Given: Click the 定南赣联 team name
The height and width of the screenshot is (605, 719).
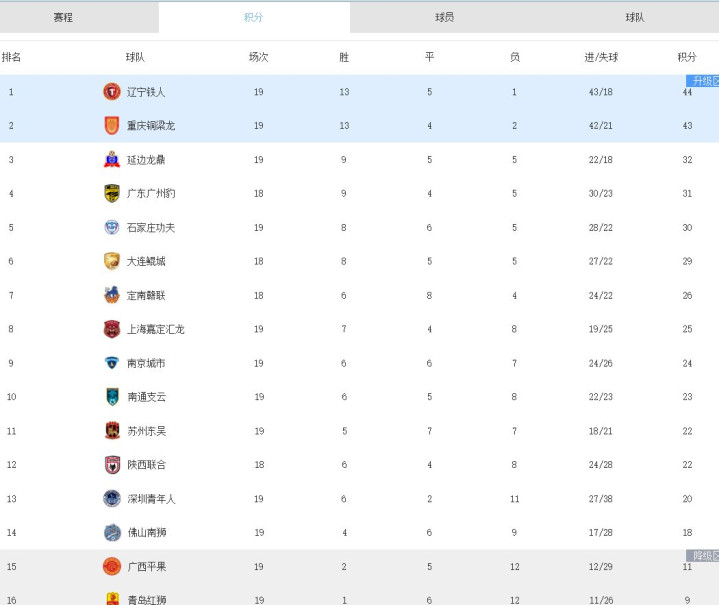Looking at the screenshot, I should point(146,295).
